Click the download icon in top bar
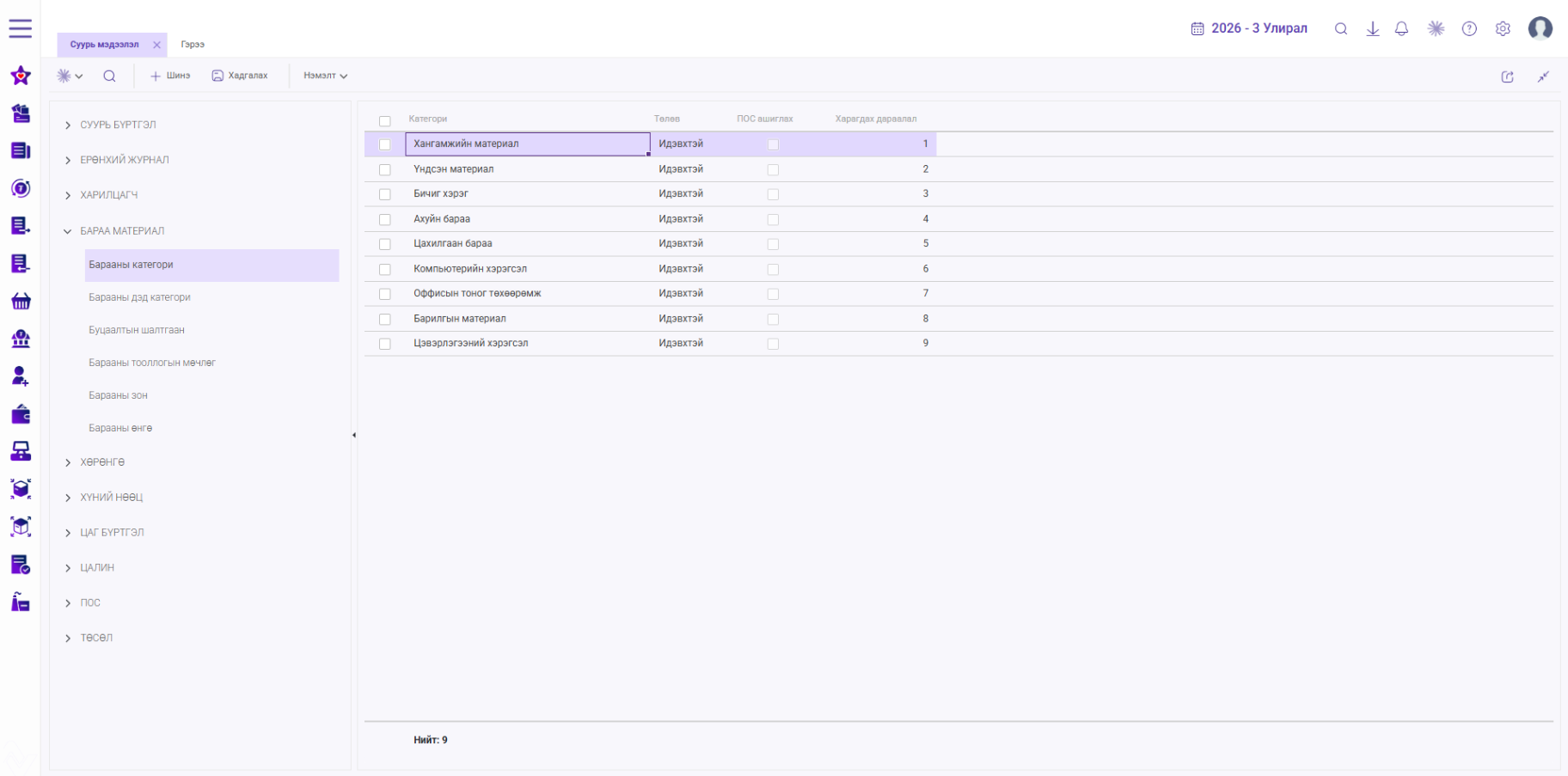The image size is (1568, 776). click(1373, 28)
